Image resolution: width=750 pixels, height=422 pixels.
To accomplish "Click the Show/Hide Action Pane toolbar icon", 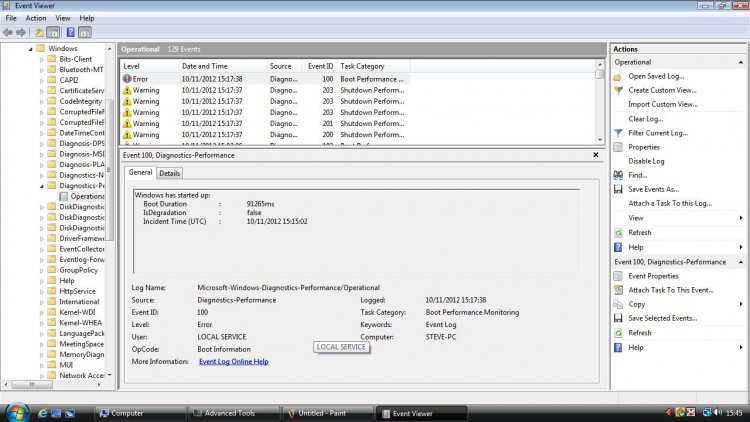I will (x=85, y=33).
